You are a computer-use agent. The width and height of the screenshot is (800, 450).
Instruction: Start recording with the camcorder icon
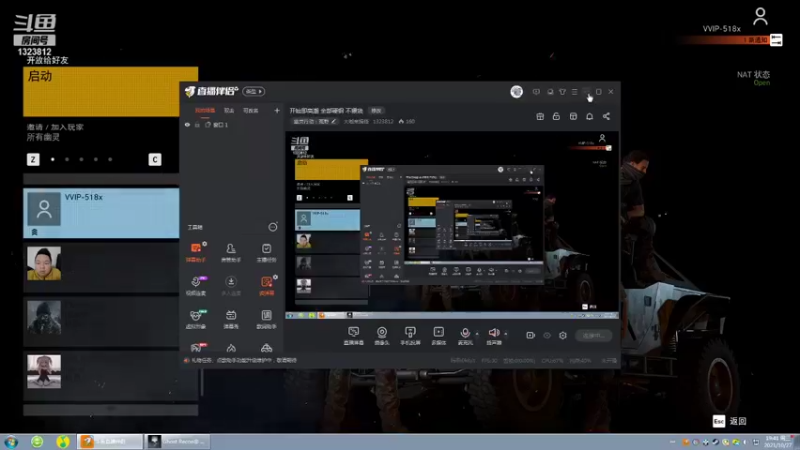coord(531,335)
